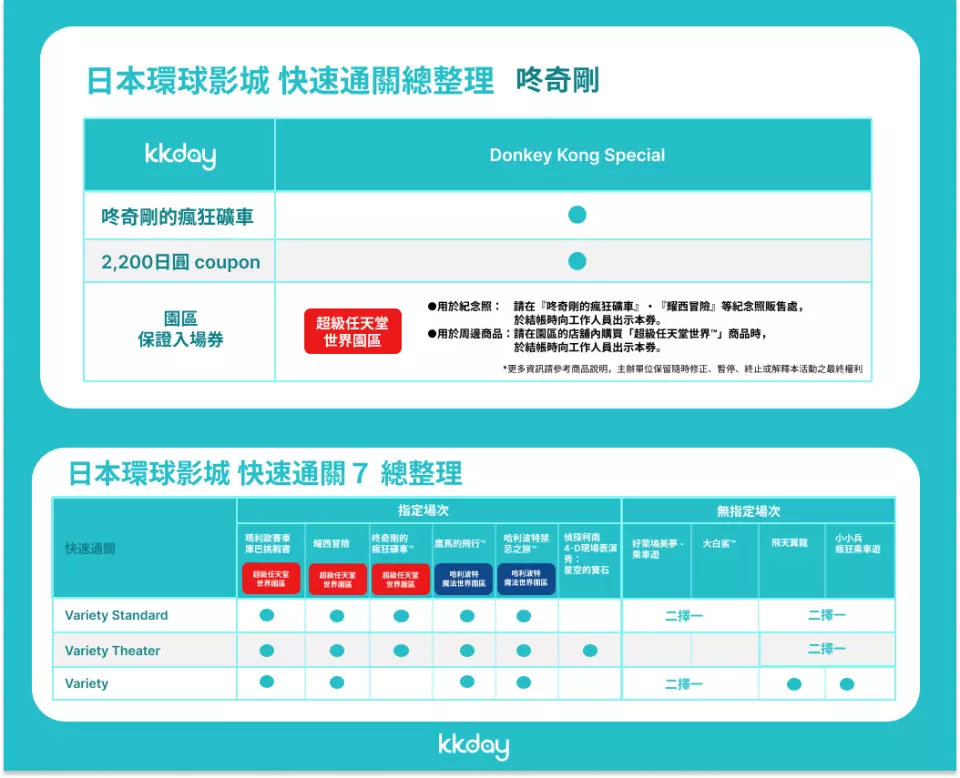Click the Variety Theater row label
This screenshot has width=960, height=778.
pyautogui.click(x=112, y=651)
